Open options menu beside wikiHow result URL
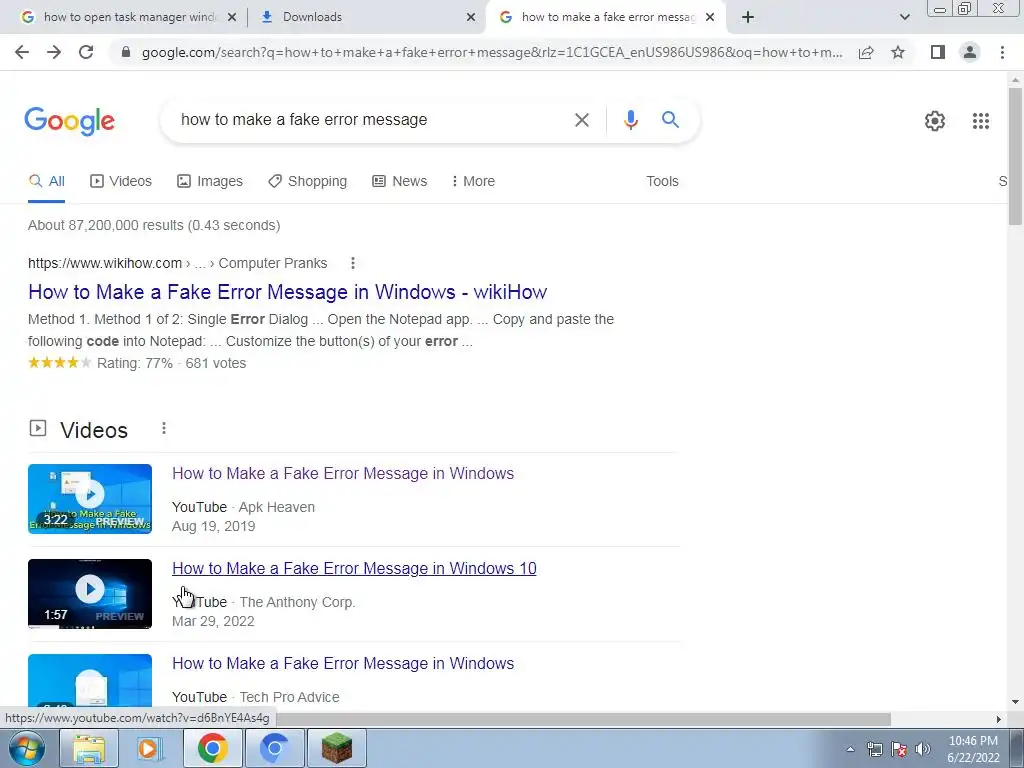 coord(353,263)
